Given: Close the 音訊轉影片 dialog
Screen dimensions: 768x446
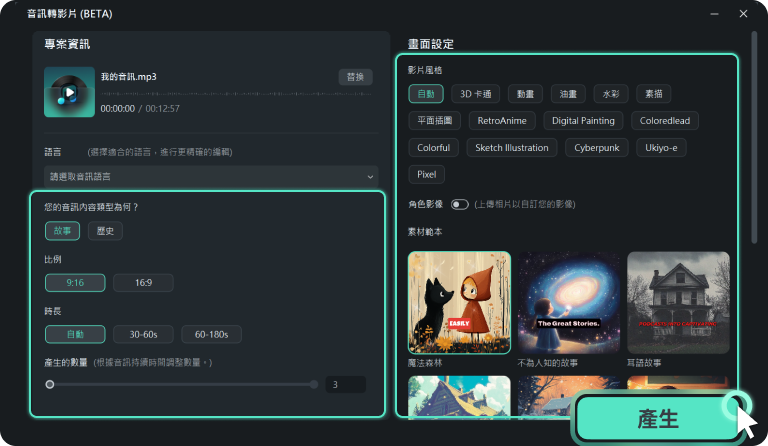Looking at the screenshot, I should click(x=744, y=14).
